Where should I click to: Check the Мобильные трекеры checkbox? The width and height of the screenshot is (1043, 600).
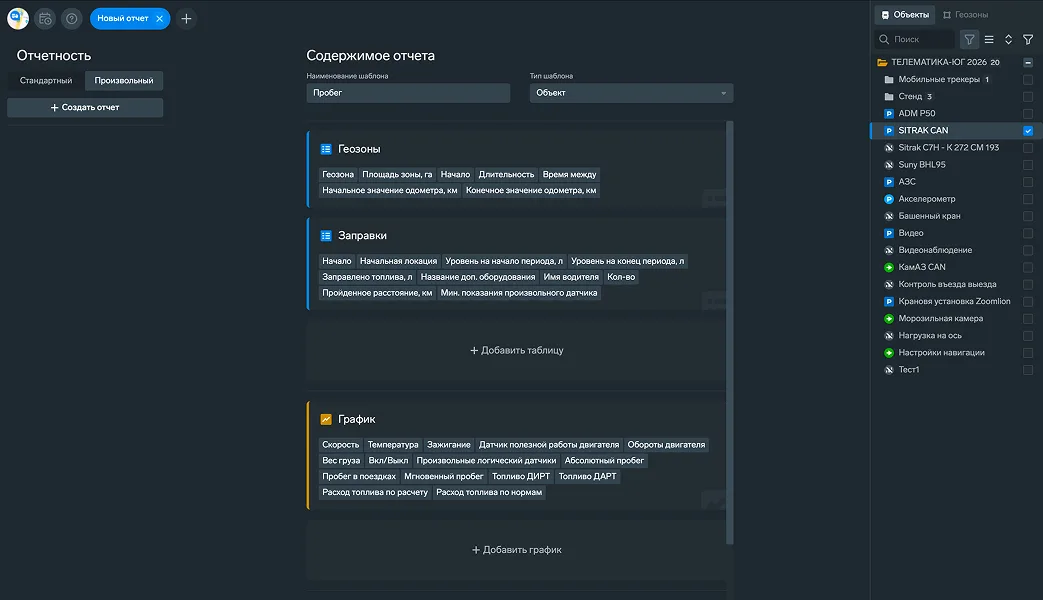[1028, 79]
